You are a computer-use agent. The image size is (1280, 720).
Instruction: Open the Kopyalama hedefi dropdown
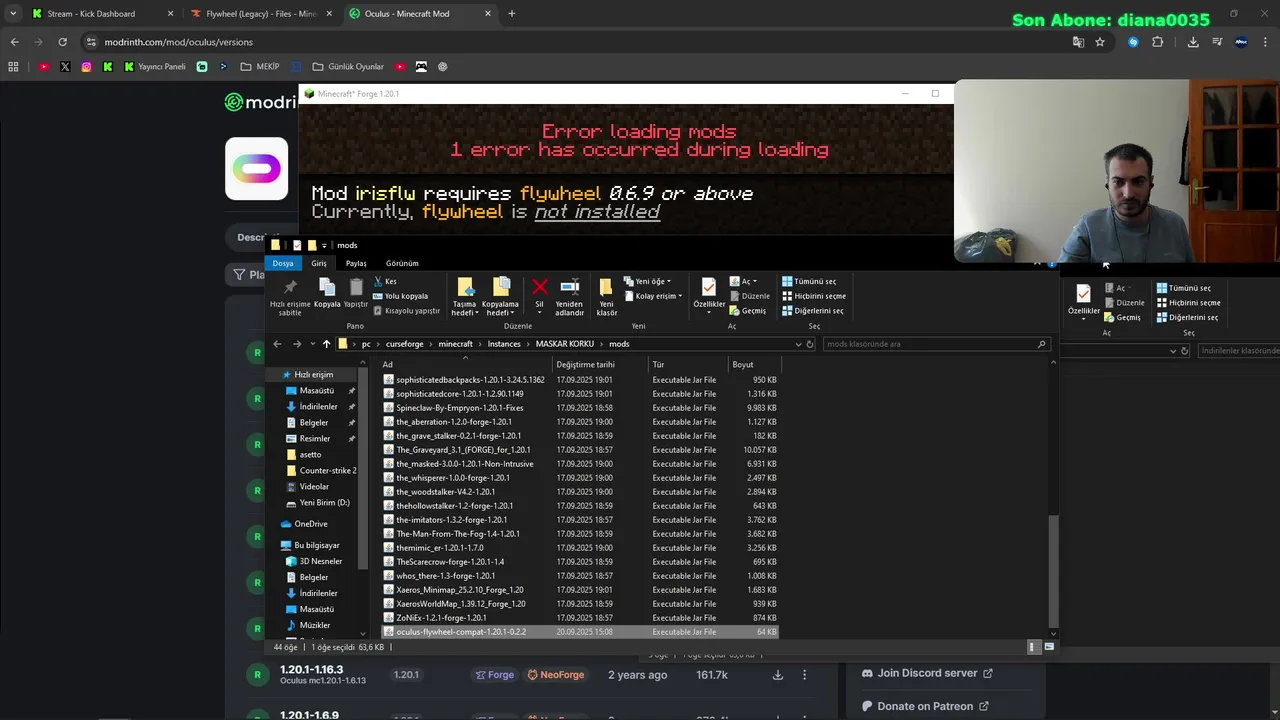[500, 297]
